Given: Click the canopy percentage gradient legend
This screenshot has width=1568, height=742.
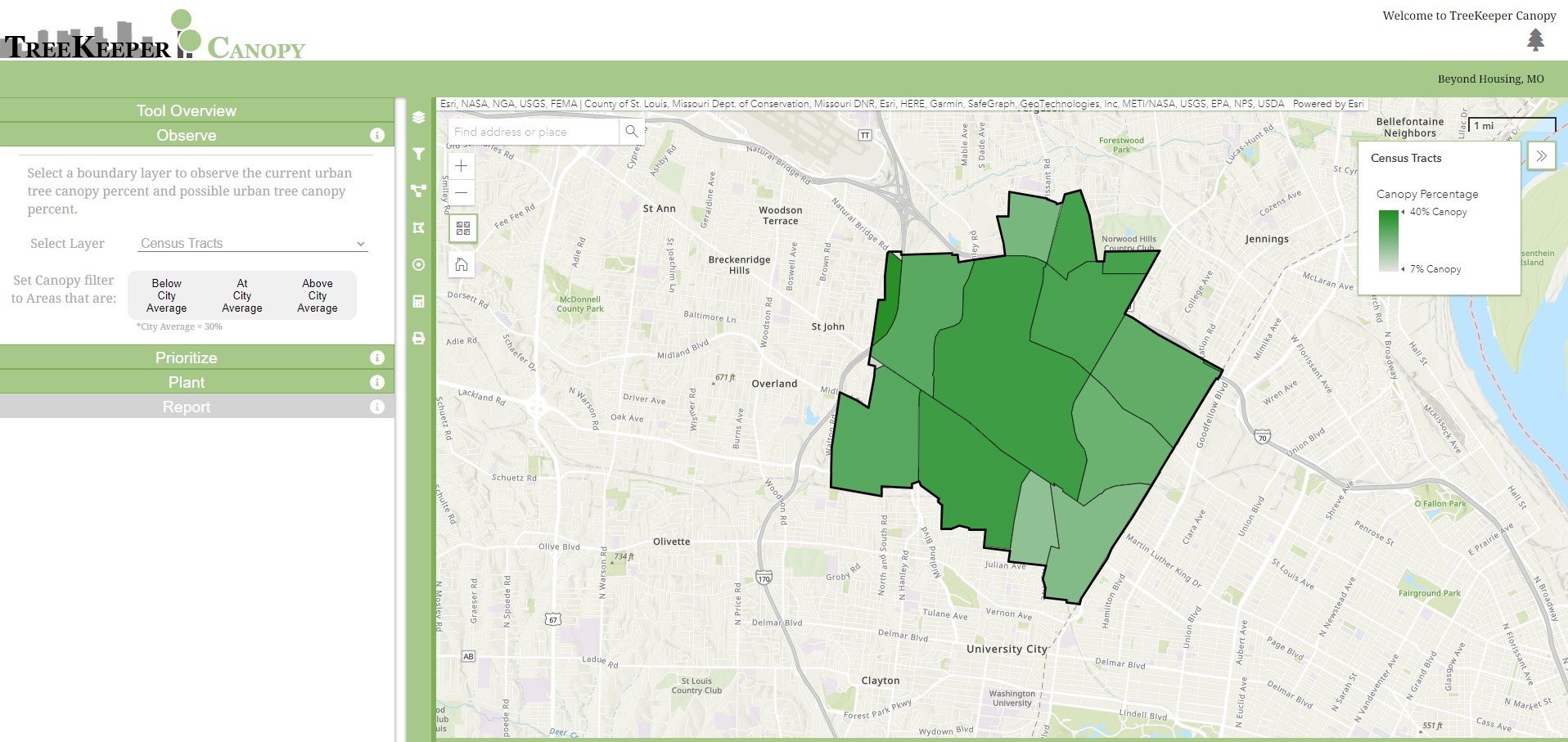Looking at the screenshot, I should tap(1389, 241).
